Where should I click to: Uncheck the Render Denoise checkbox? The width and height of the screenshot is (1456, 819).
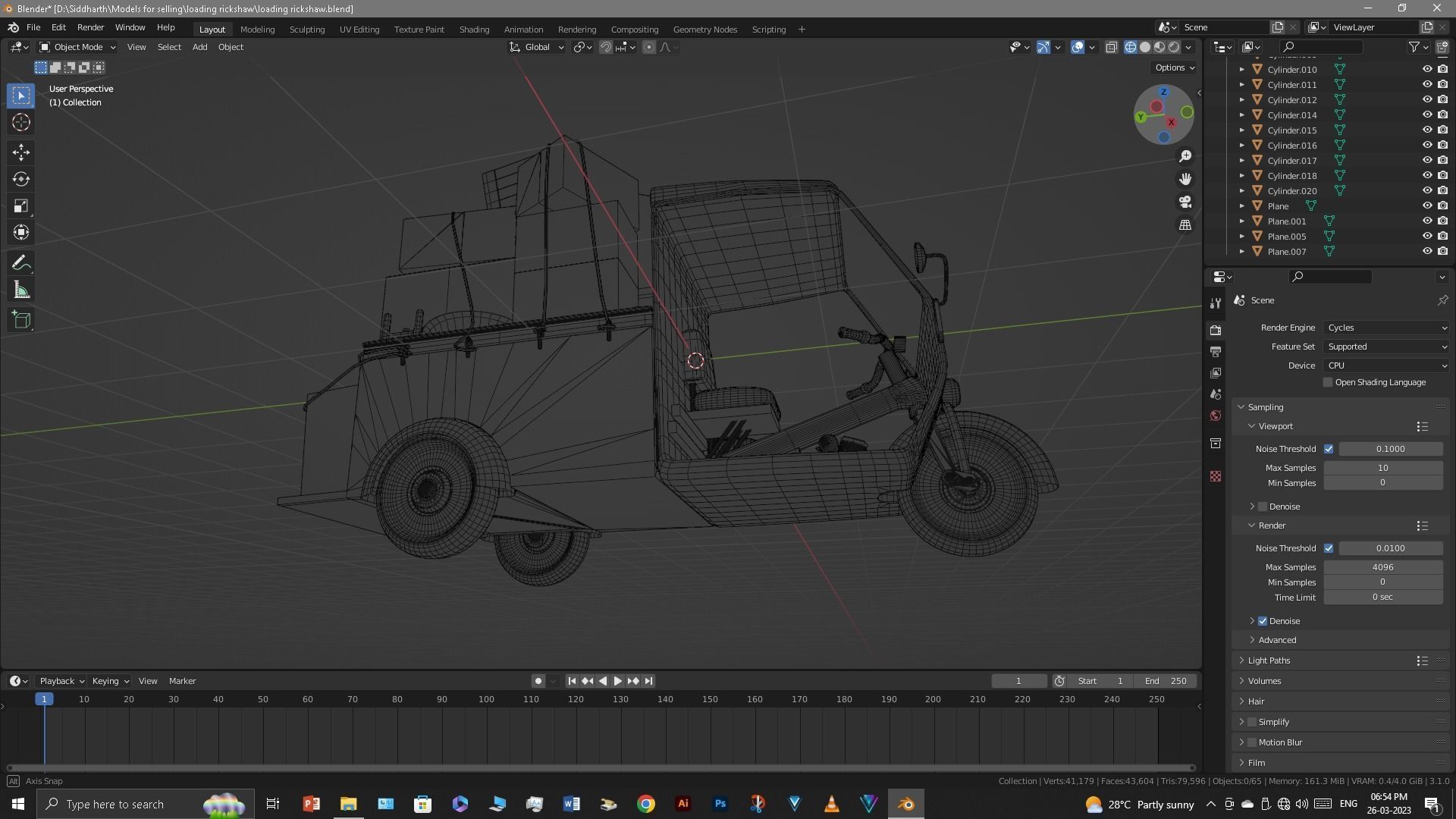click(x=1263, y=621)
